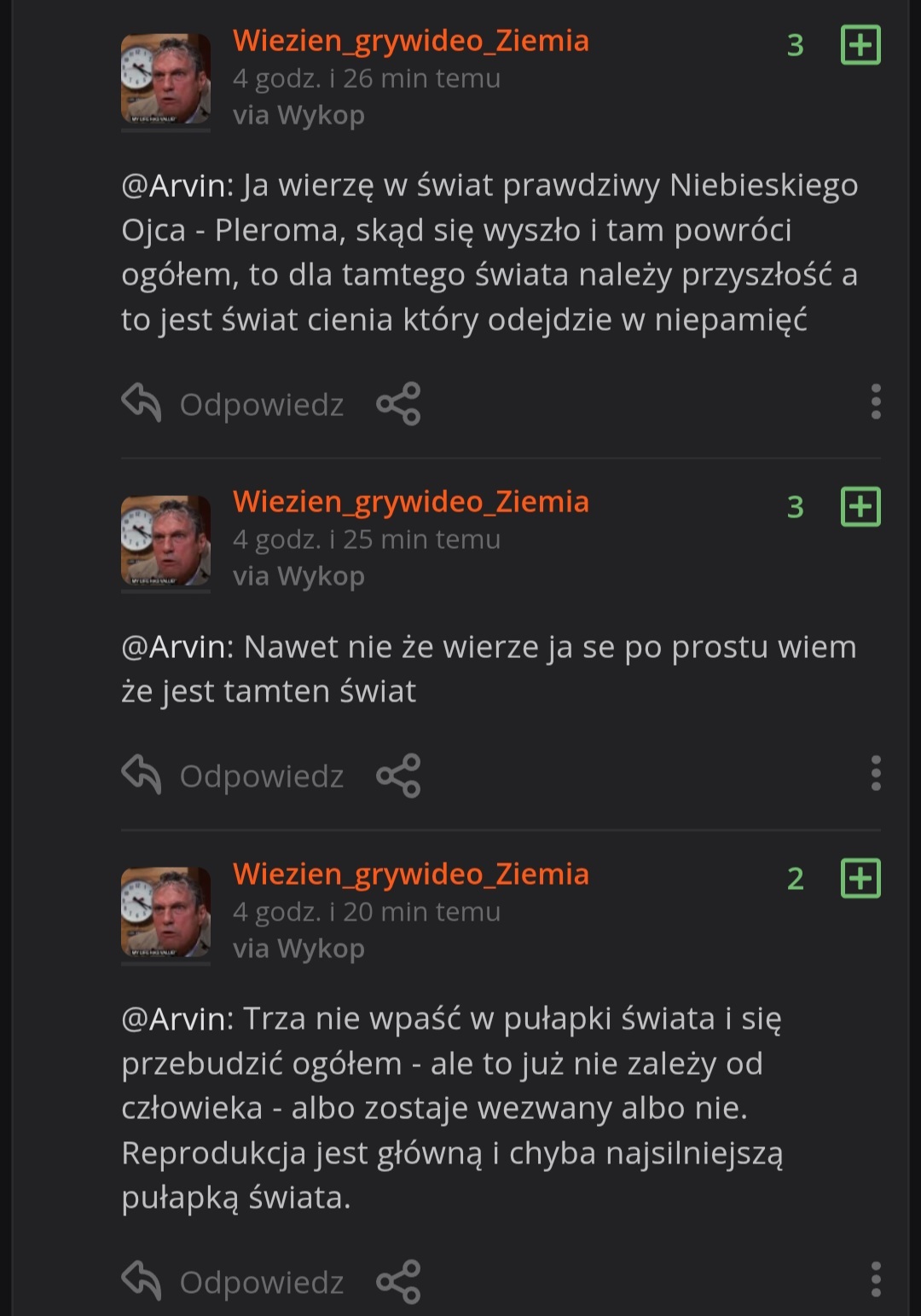Open more options for 'Reprodukcja' comment
The width and height of the screenshot is (921, 1316).
(875, 1279)
